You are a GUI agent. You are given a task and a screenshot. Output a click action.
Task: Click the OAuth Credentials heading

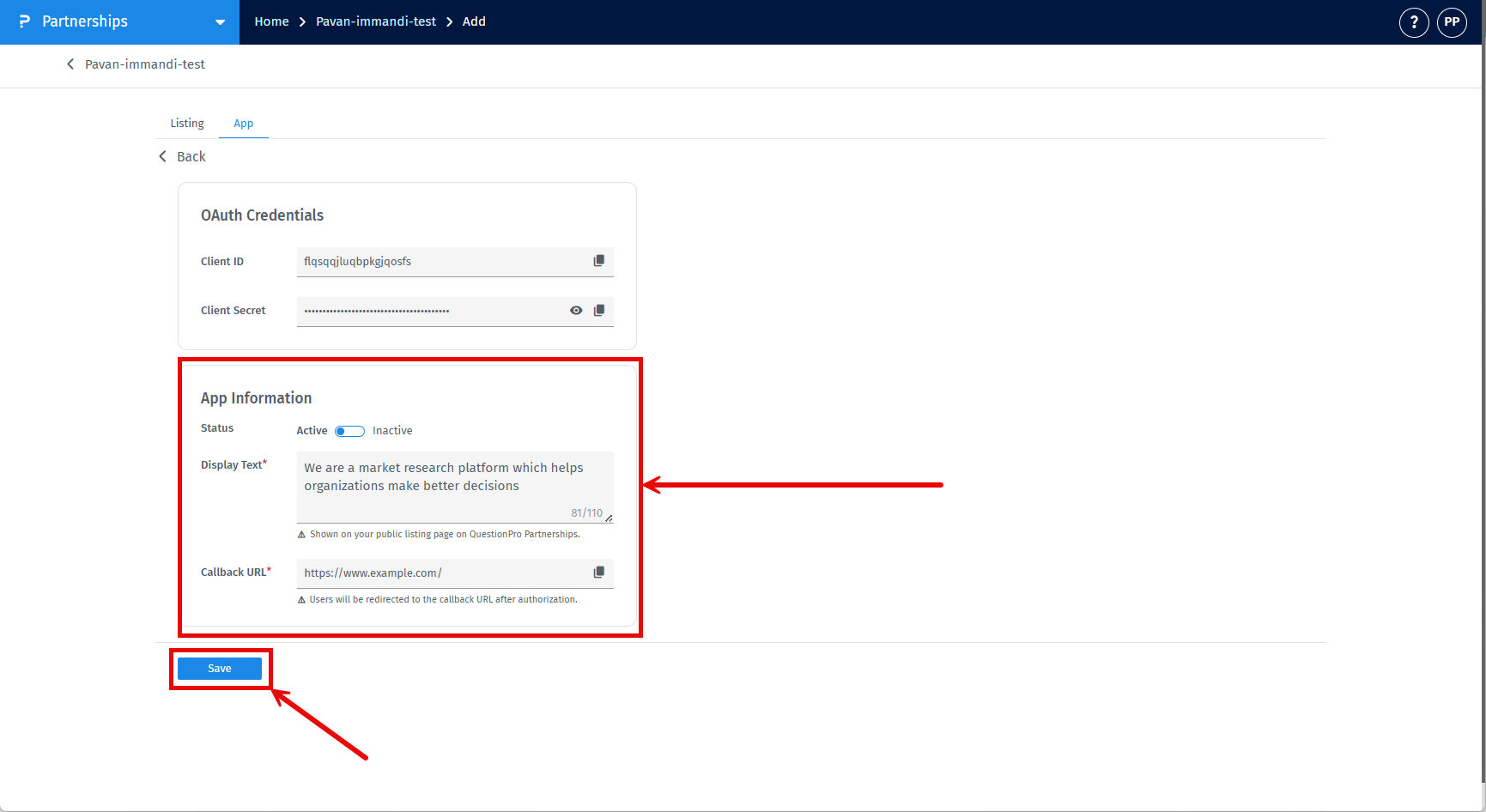262,215
